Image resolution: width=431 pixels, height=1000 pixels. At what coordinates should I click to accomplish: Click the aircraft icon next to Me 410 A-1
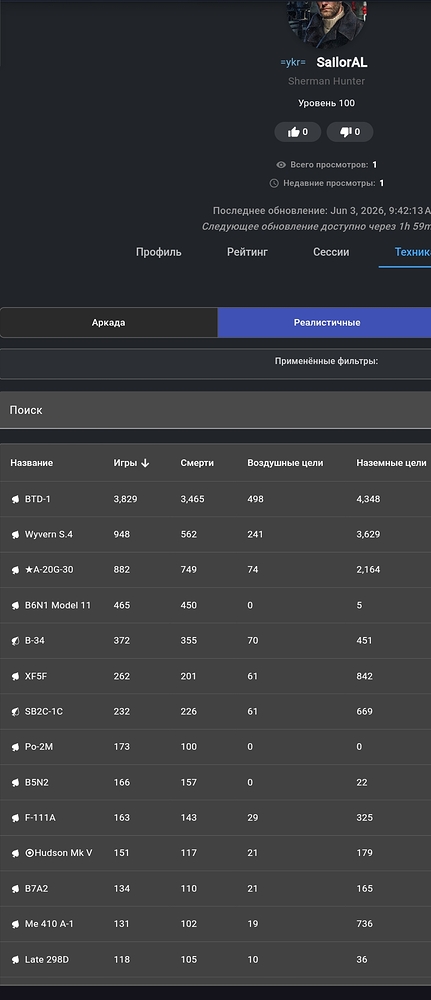pyautogui.click(x=15, y=923)
